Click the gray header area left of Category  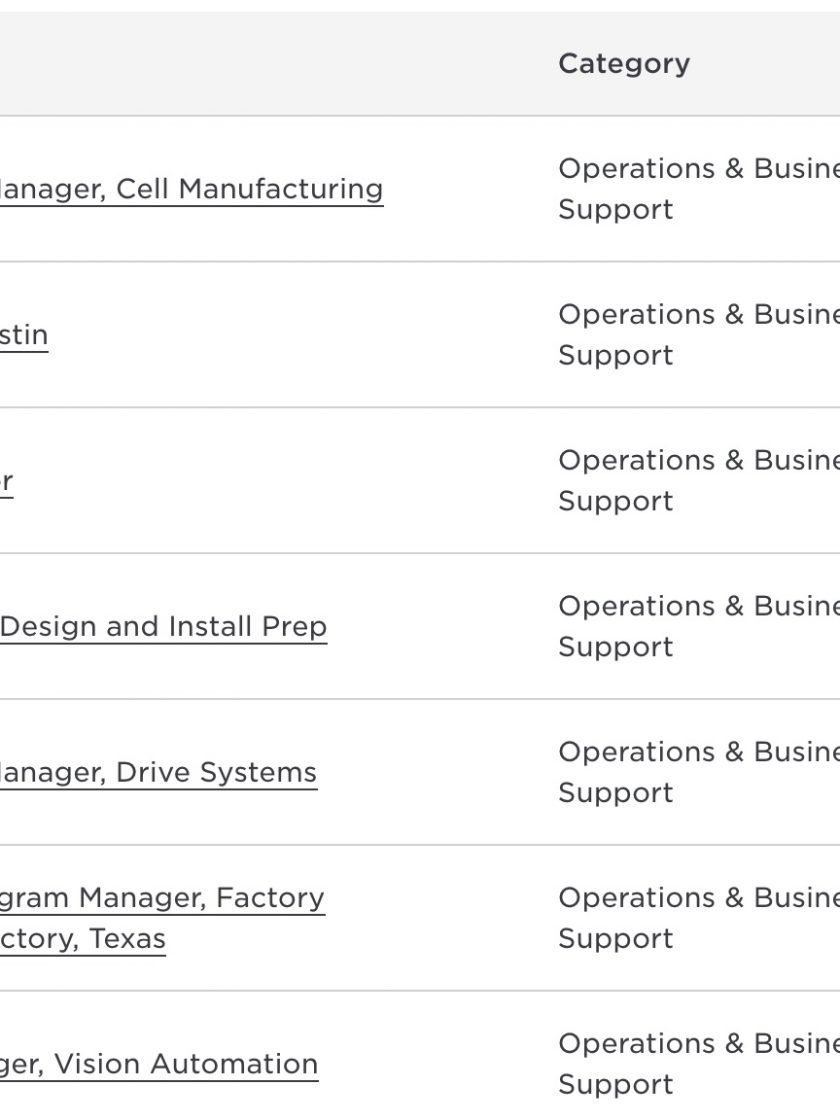coord(271,64)
